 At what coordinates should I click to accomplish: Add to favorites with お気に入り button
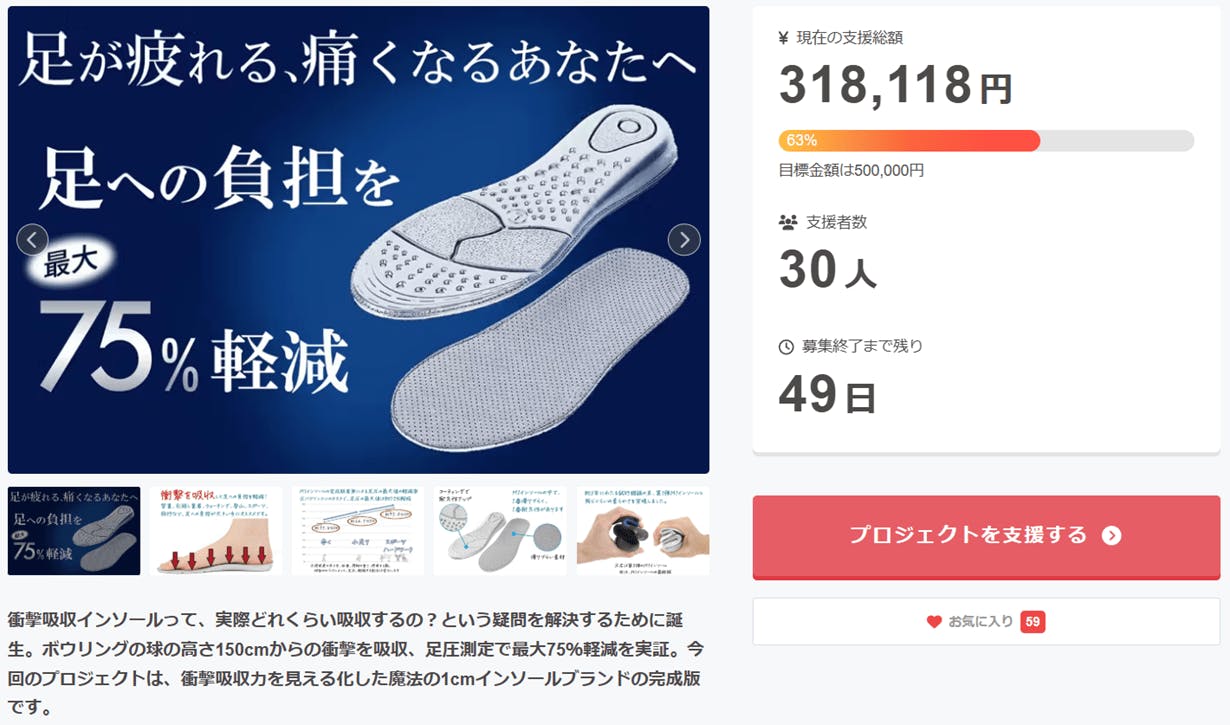pos(986,622)
